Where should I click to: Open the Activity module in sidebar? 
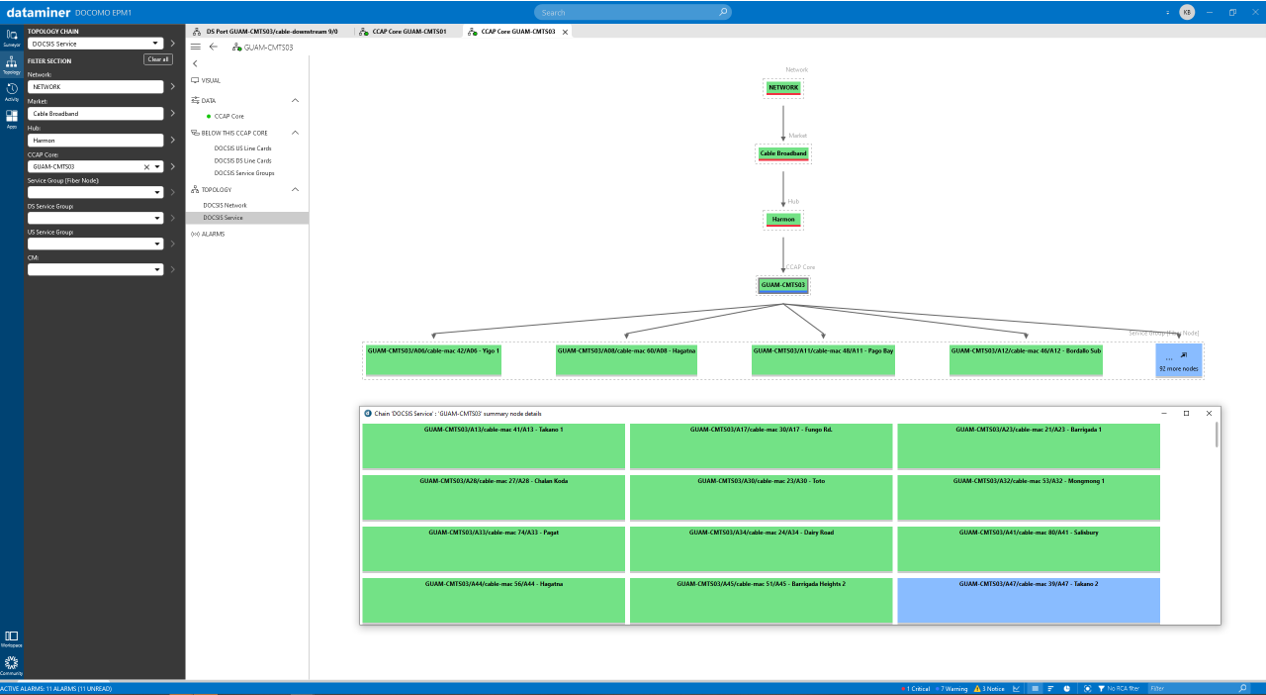pyautogui.click(x=11, y=91)
